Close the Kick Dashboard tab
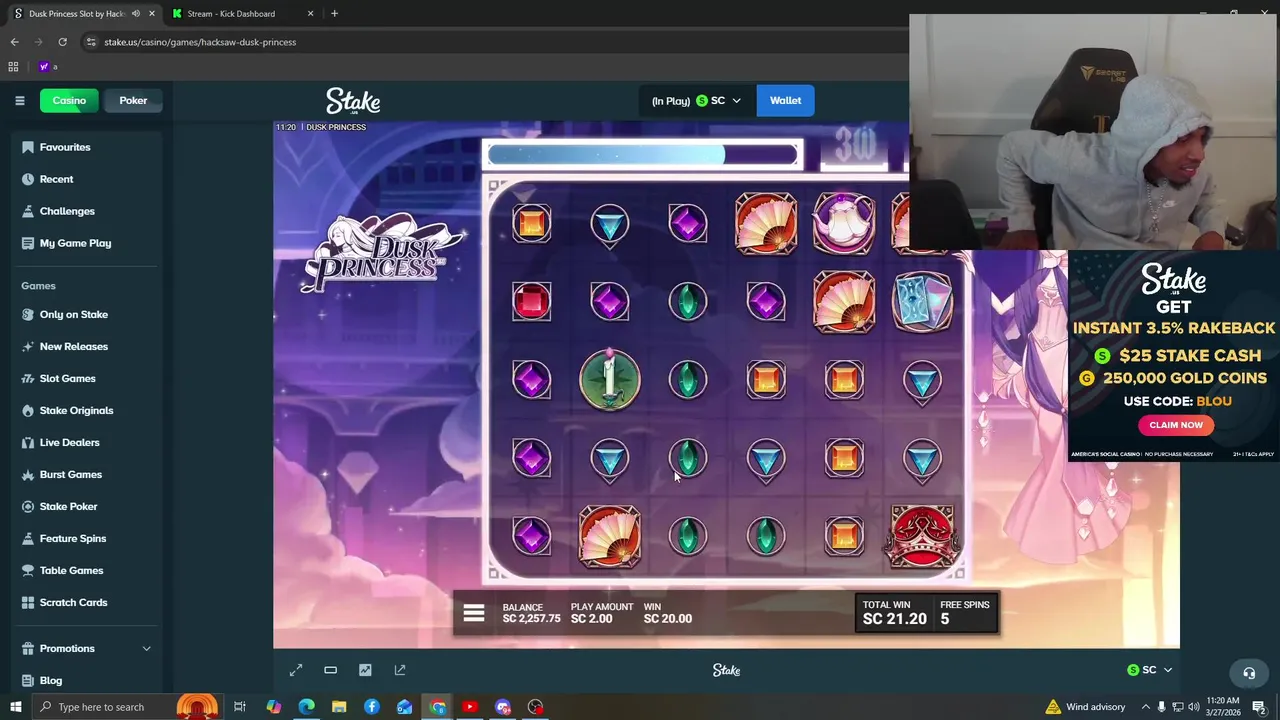1280x720 pixels. 310,14
